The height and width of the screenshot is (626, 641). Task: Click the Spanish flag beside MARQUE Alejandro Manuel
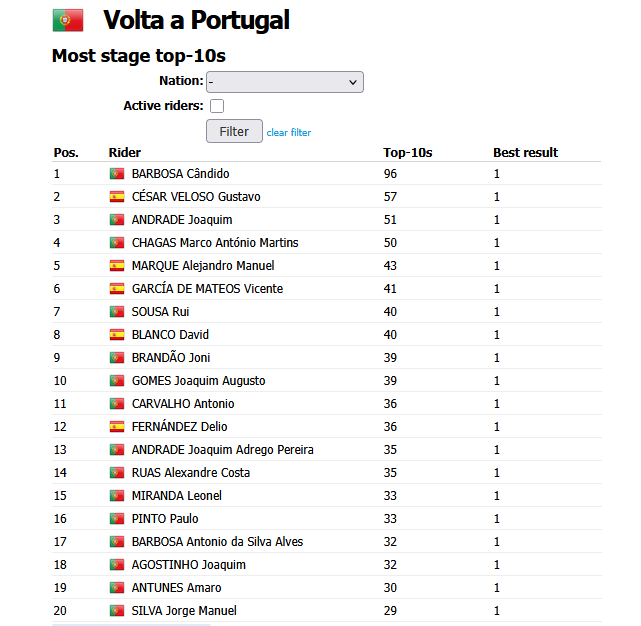(x=117, y=266)
